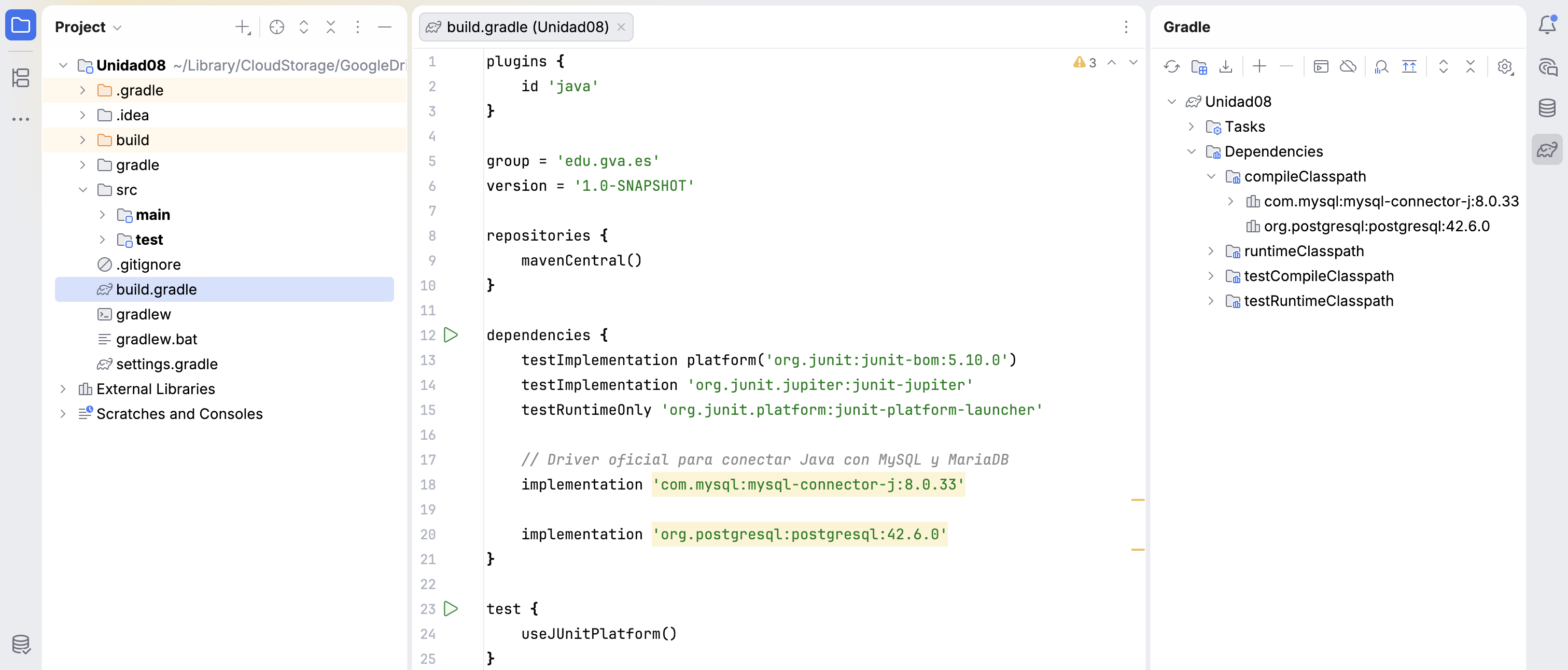Open the Project tool window icon
This screenshot has width=1568, height=670.
(x=21, y=25)
